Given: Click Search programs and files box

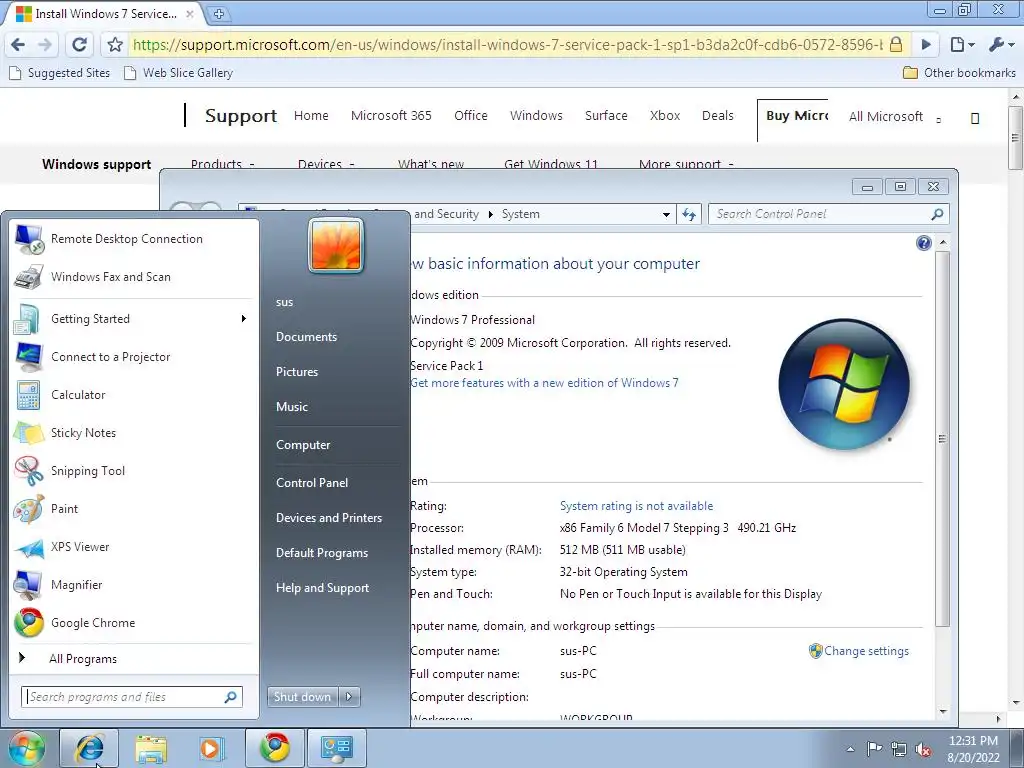Looking at the screenshot, I should pyautogui.click(x=131, y=697).
